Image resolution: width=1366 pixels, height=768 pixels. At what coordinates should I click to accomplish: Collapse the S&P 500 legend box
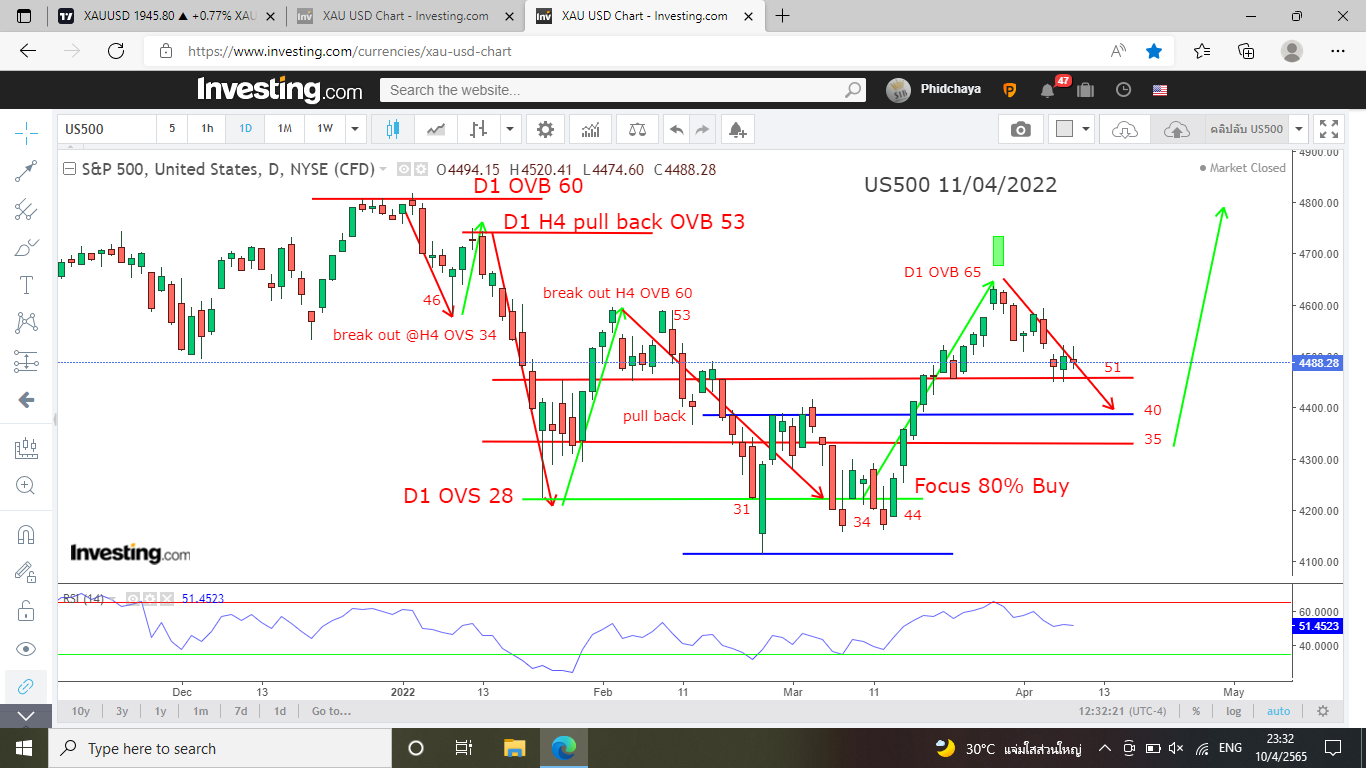(x=69, y=168)
